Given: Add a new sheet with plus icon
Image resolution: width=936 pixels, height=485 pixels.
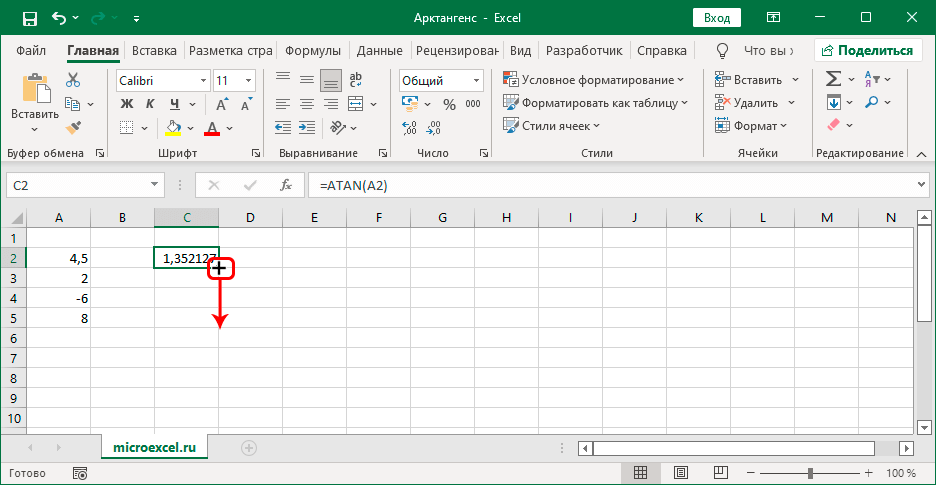Looking at the screenshot, I should 249,448.
